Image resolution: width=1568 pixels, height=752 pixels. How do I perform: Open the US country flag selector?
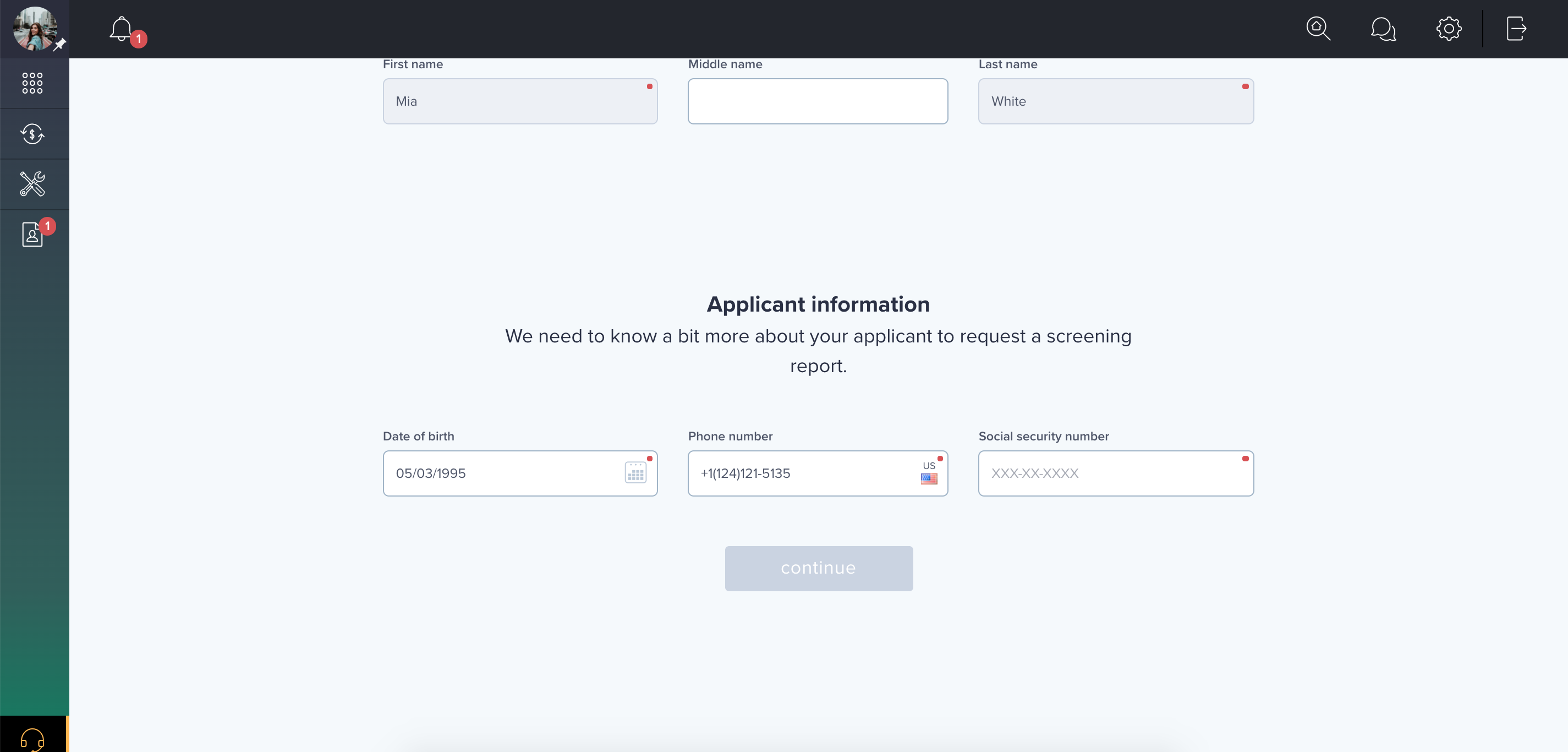click(x=929, y=473)
